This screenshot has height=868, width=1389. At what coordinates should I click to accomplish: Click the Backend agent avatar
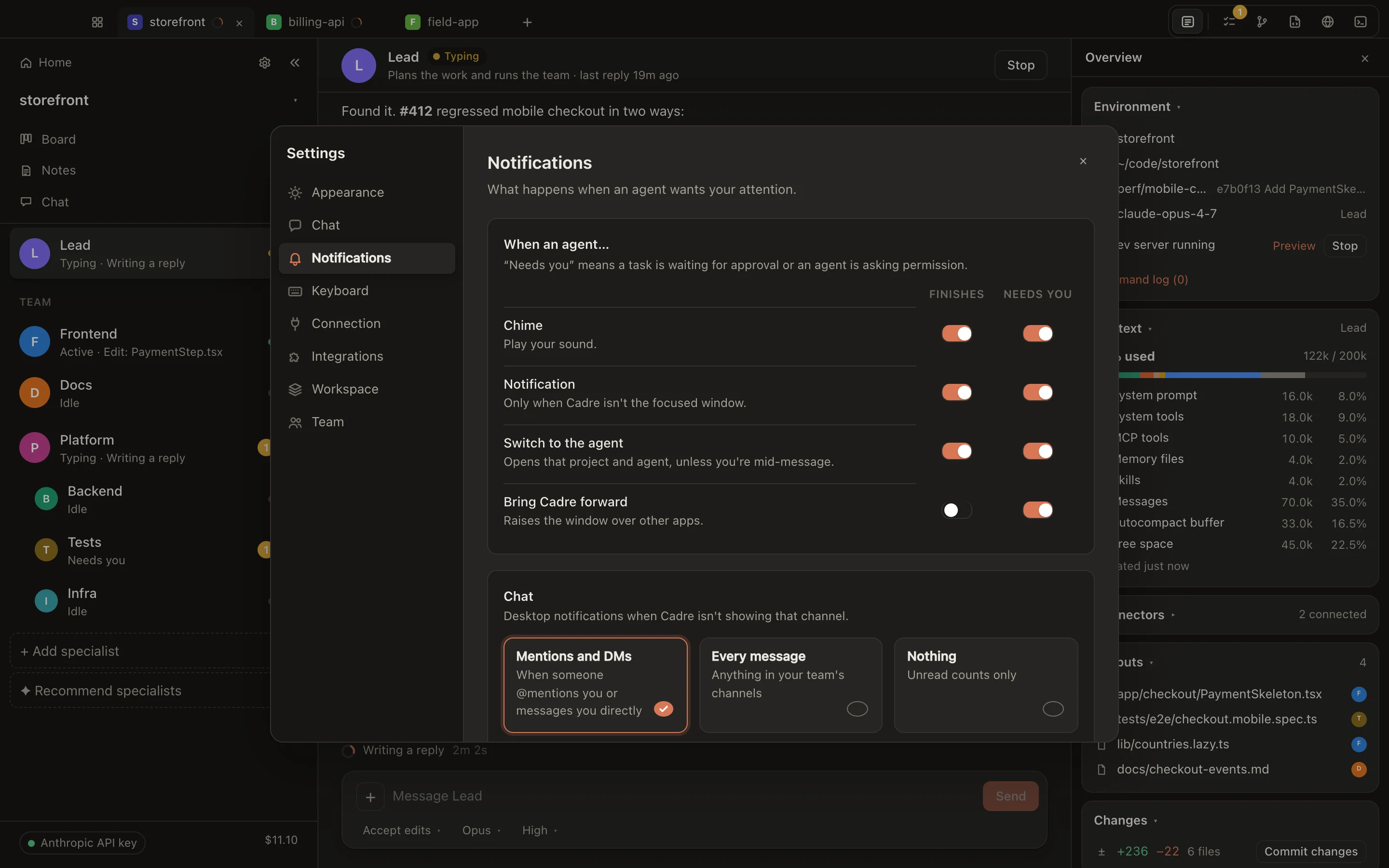point(46,499)
